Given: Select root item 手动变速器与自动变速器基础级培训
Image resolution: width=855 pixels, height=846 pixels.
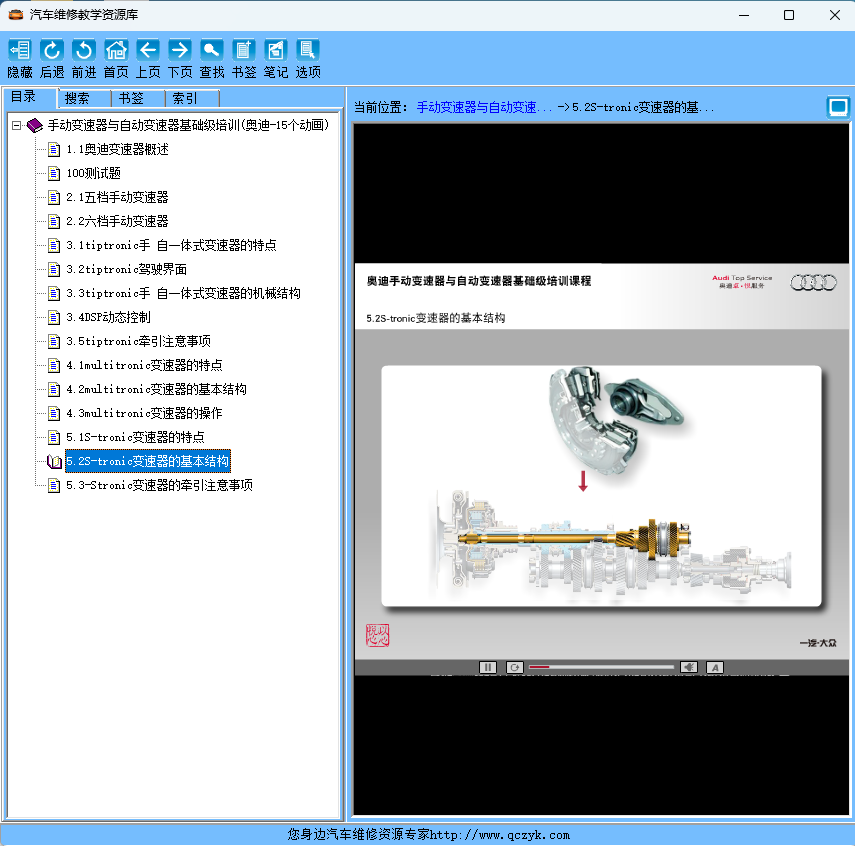Looking at the screenshot, I should (188, 125).
